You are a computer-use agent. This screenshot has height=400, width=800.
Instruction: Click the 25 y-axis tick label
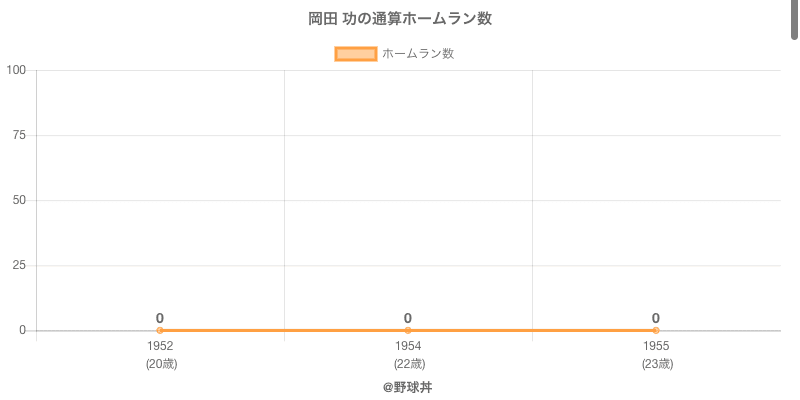[19, 265]
